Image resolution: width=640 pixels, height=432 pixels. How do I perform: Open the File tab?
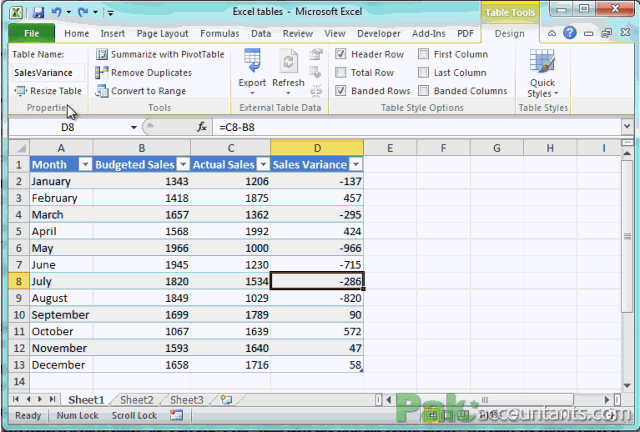31,33
